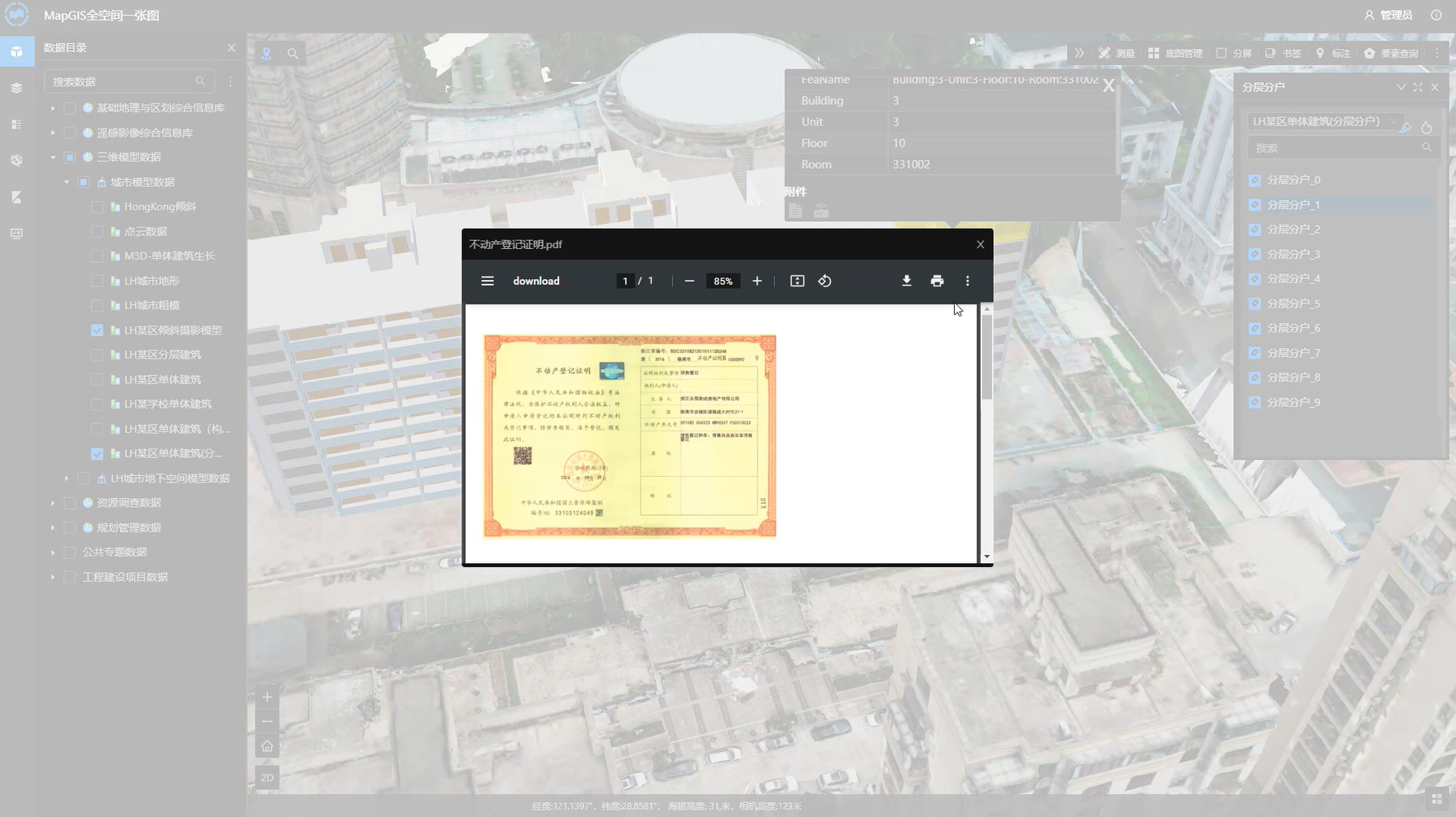This screenshot has height=817, width=1456.
Task: Fit the PDF page to window
Action: pyautogui.click(x=797, y=281)
